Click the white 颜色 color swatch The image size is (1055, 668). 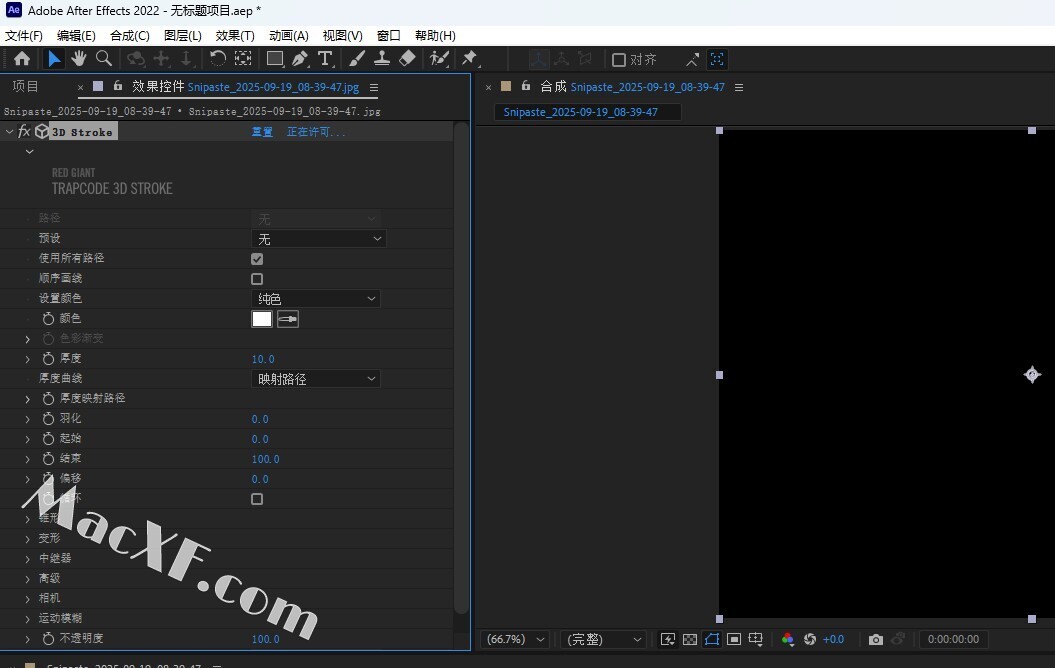click(262, 319)
